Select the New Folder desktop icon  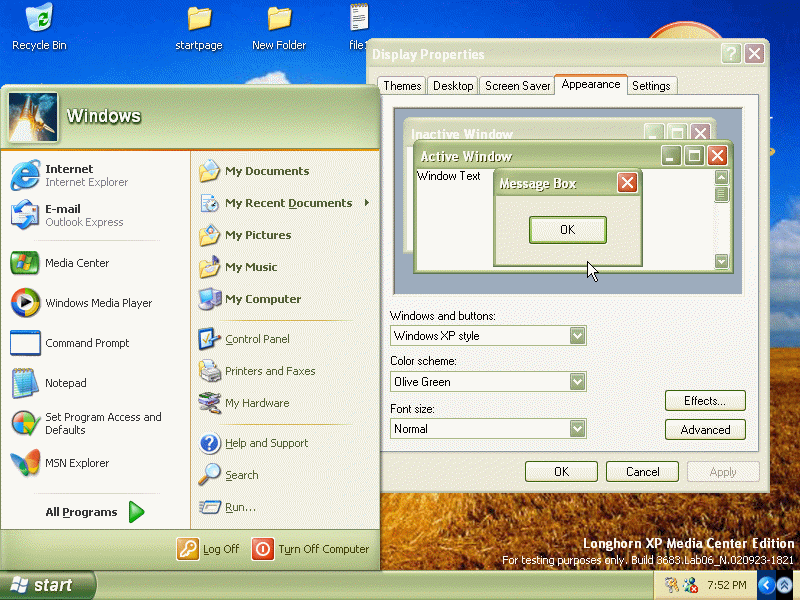[x=279, y=18]
